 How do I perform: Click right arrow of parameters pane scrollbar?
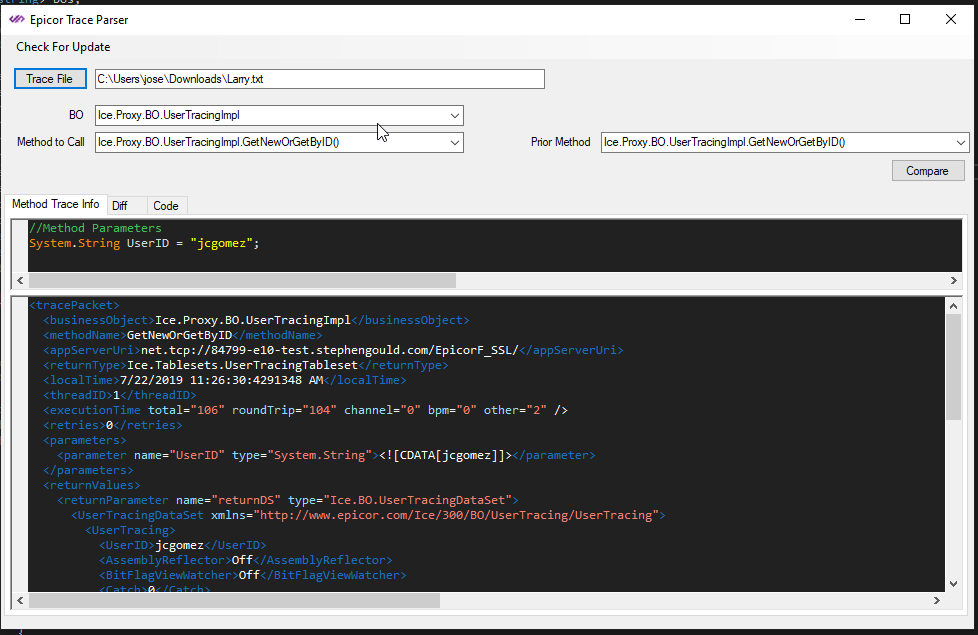954,281
